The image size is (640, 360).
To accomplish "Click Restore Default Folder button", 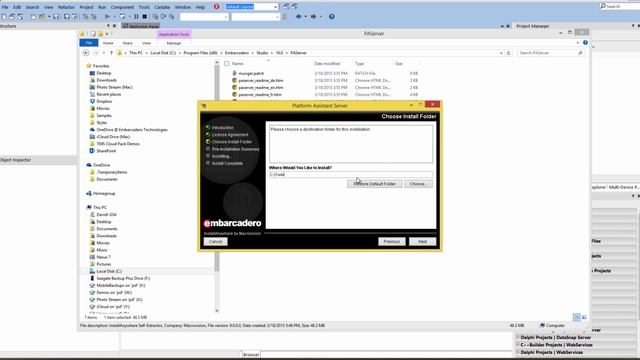I will pyautogui.click(x=374, y=184).
